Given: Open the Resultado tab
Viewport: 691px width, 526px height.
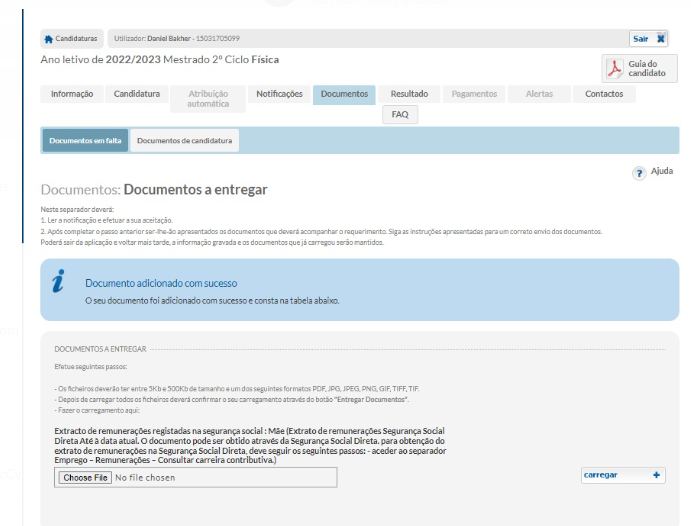Looking at the screenshot, I should (409, 94).
